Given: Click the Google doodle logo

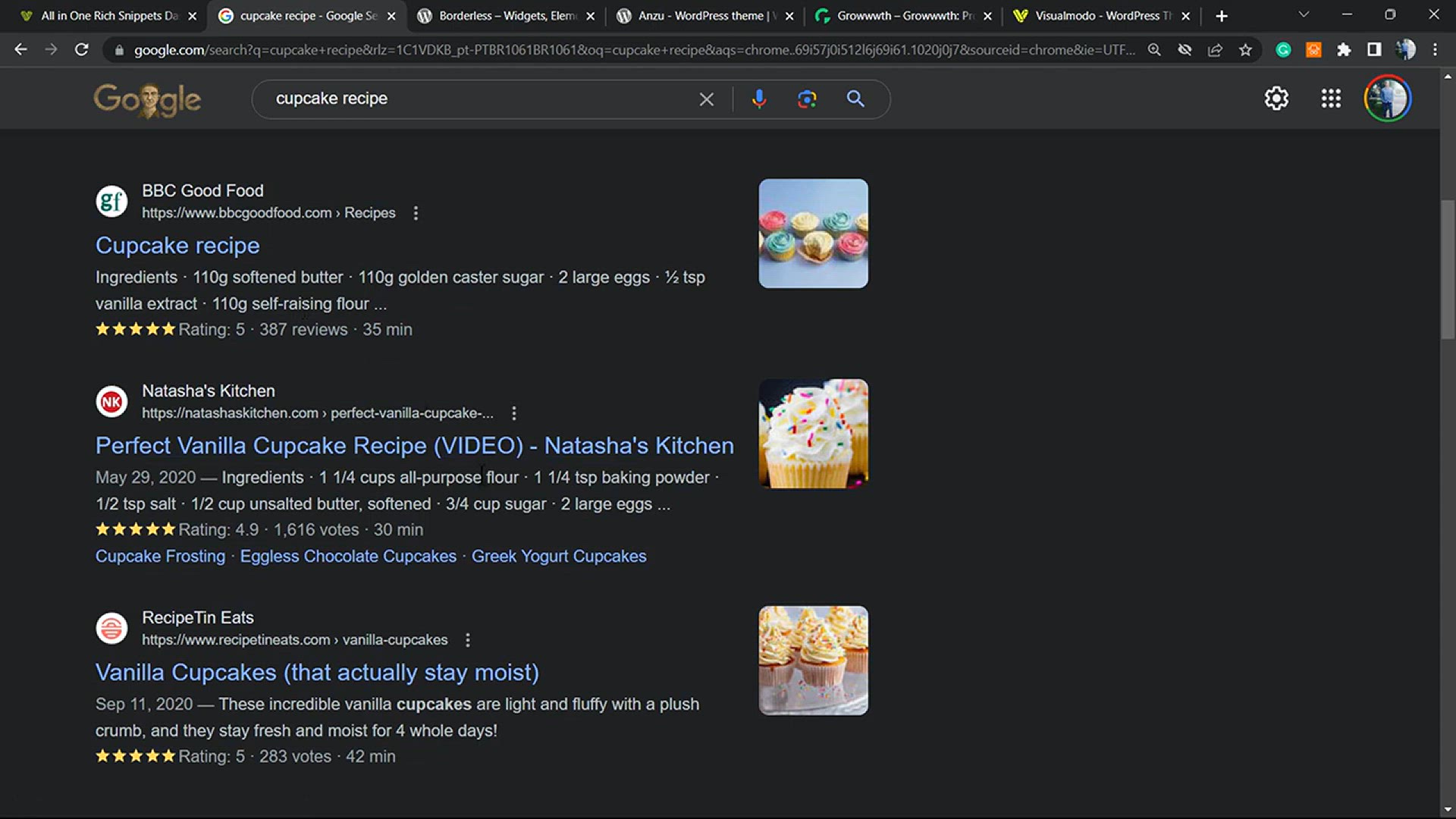Looking at the screenshot, I should [147, 100].
